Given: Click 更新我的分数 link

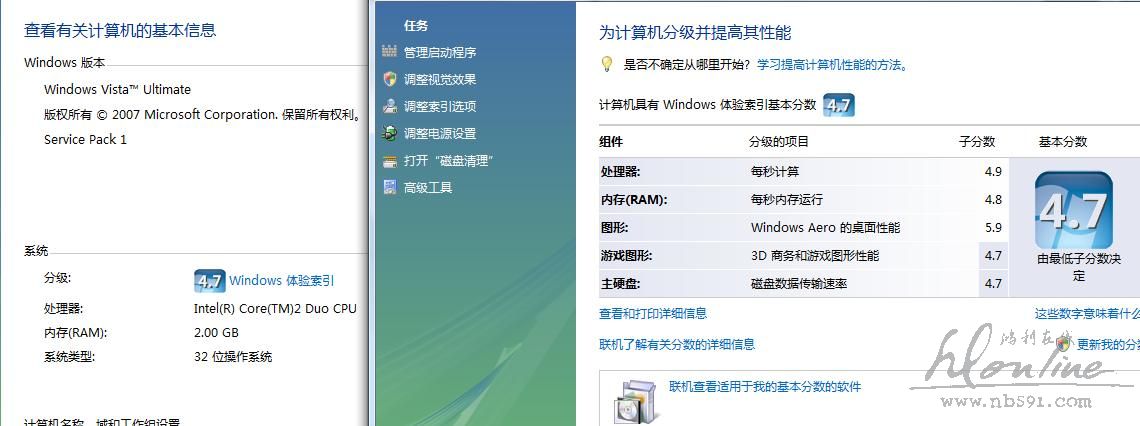Looking at the screenshot, I should pyautogui.click(x=1108, y=344).
